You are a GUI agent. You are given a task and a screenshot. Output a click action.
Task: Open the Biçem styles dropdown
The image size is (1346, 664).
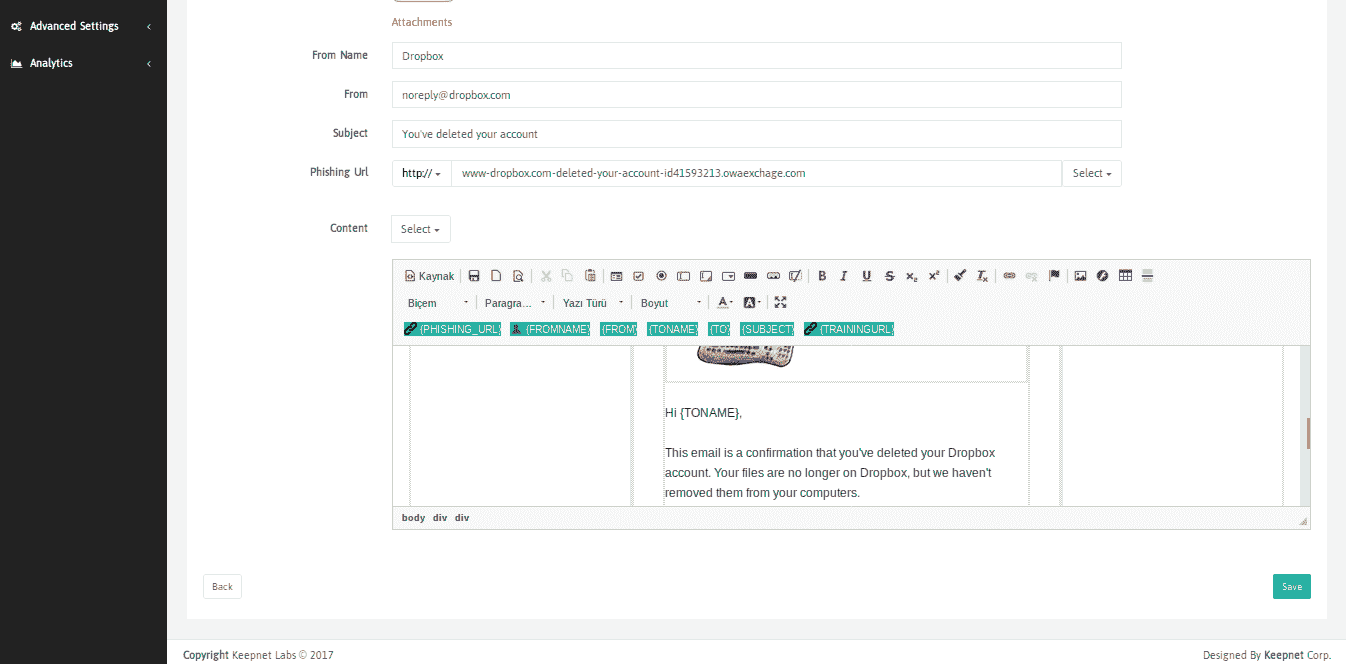(x=438, y=303)
